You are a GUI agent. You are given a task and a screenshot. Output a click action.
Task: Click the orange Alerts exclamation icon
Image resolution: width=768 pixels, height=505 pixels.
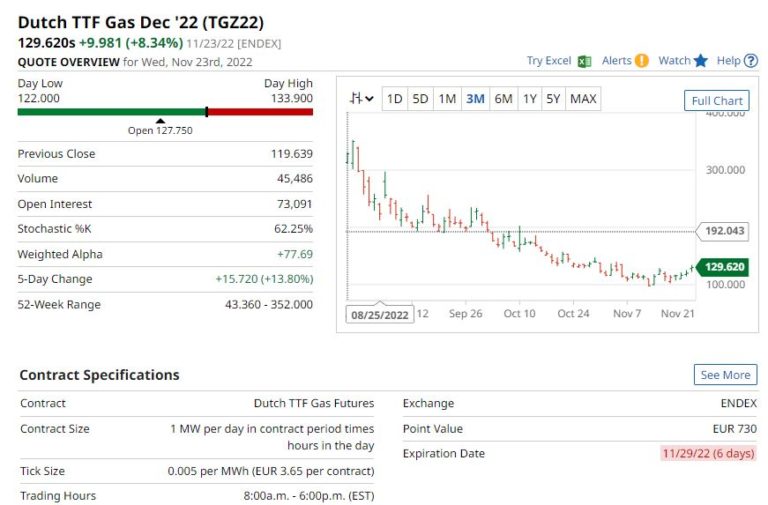(641, 61)
